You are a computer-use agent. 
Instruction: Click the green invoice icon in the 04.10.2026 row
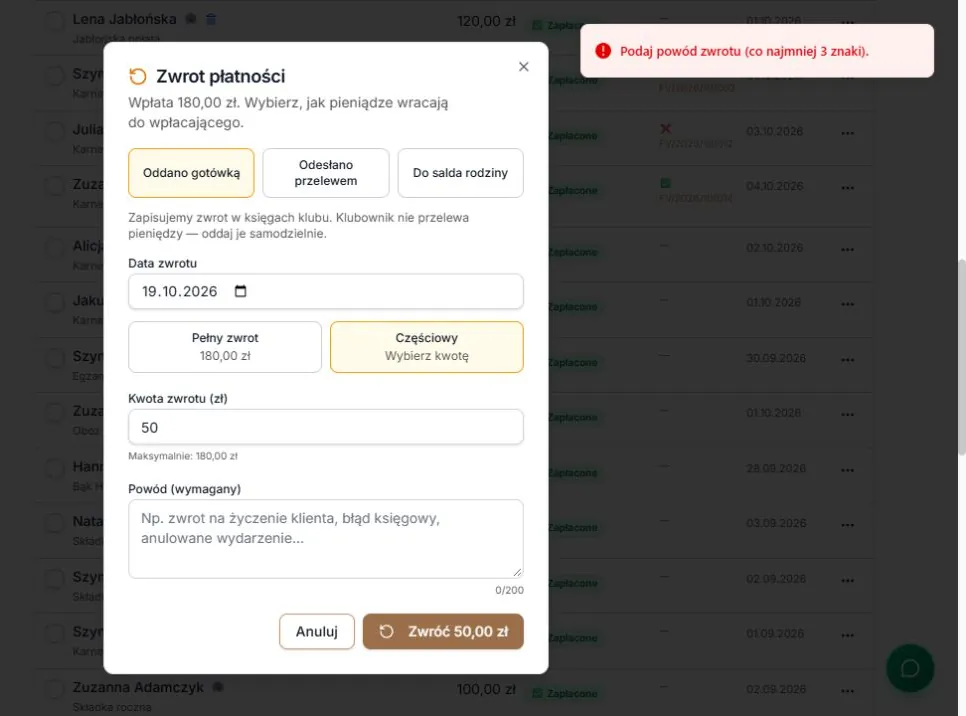pyautogui.click(x=665, y=183)
